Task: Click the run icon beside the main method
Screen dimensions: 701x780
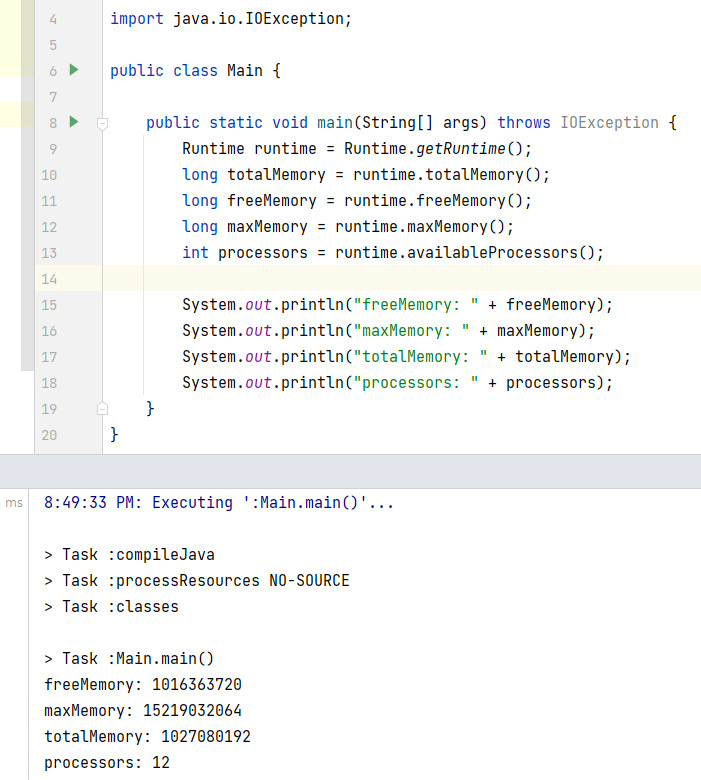Action: click(73, 122)
